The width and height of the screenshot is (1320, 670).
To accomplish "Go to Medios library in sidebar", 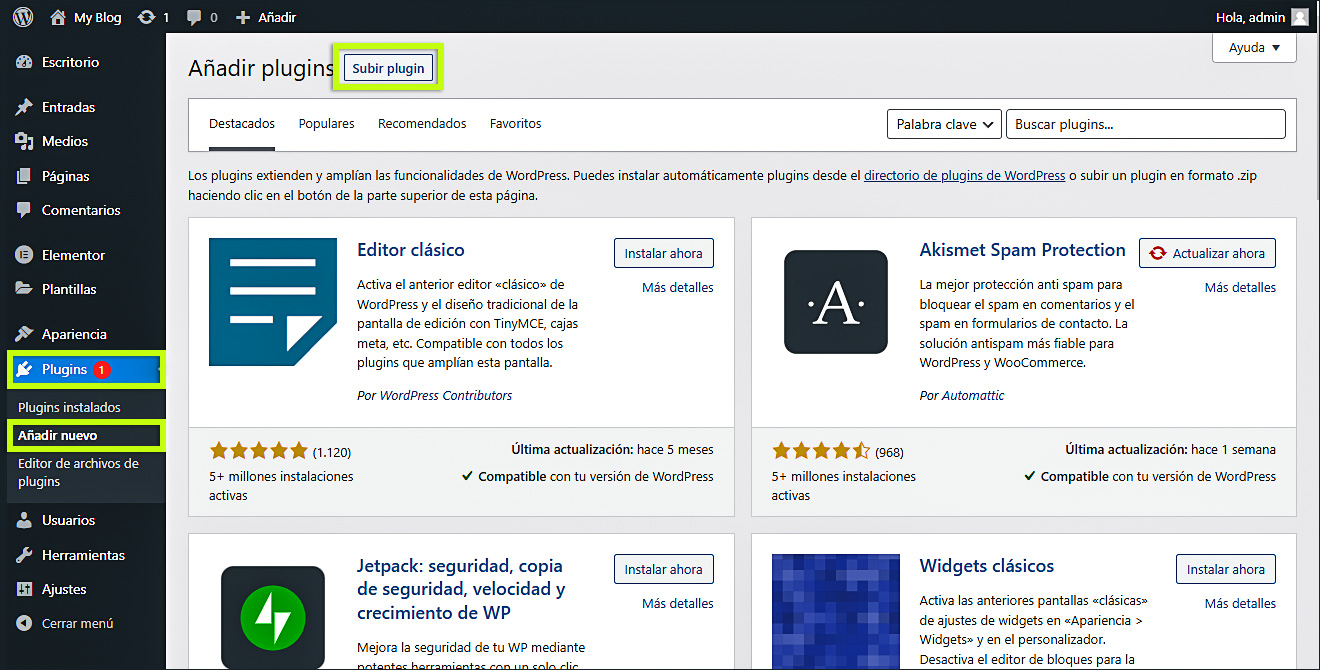I will (64, 141).
